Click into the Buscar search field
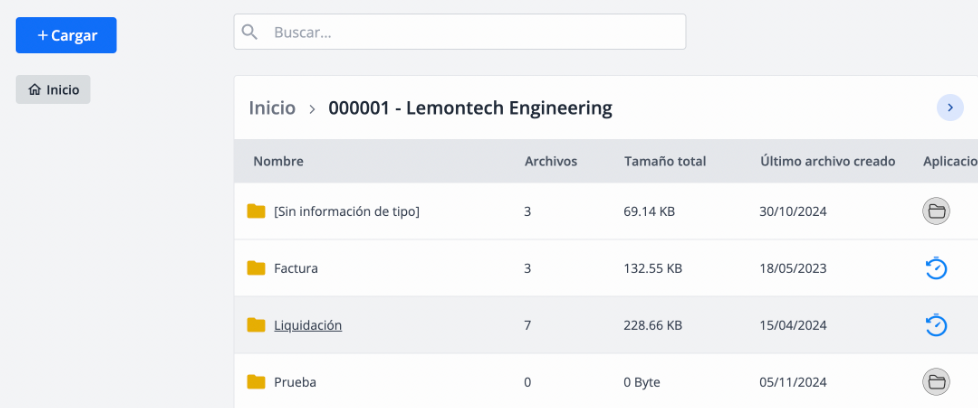 pyautogui.click(x=460, y=32)
